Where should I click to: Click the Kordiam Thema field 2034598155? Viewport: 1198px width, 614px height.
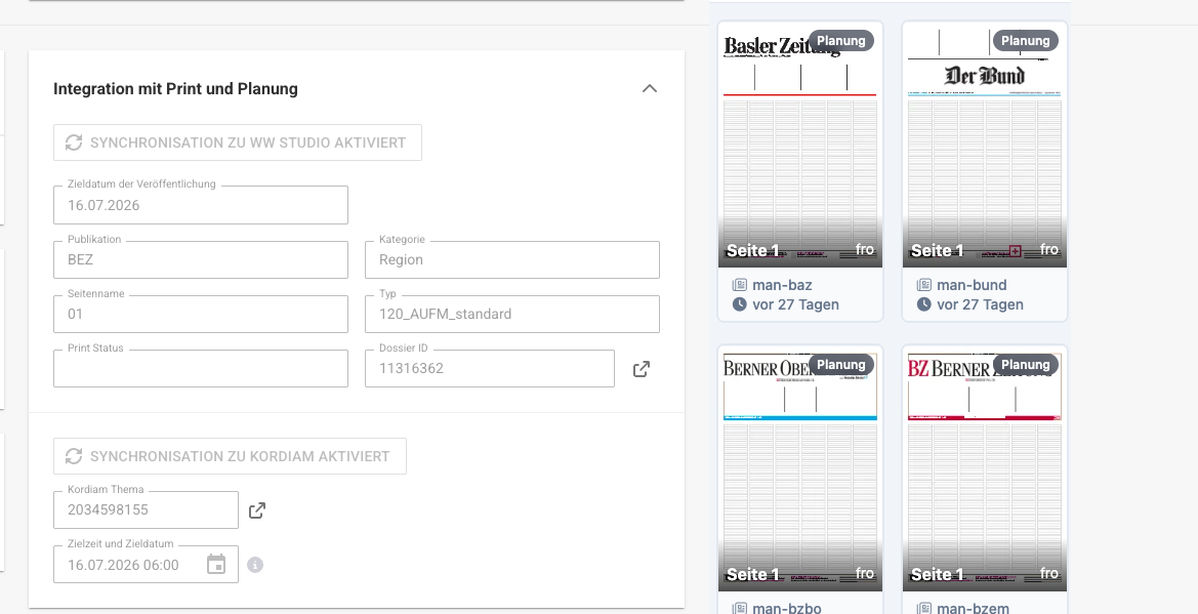pos(146,509)
